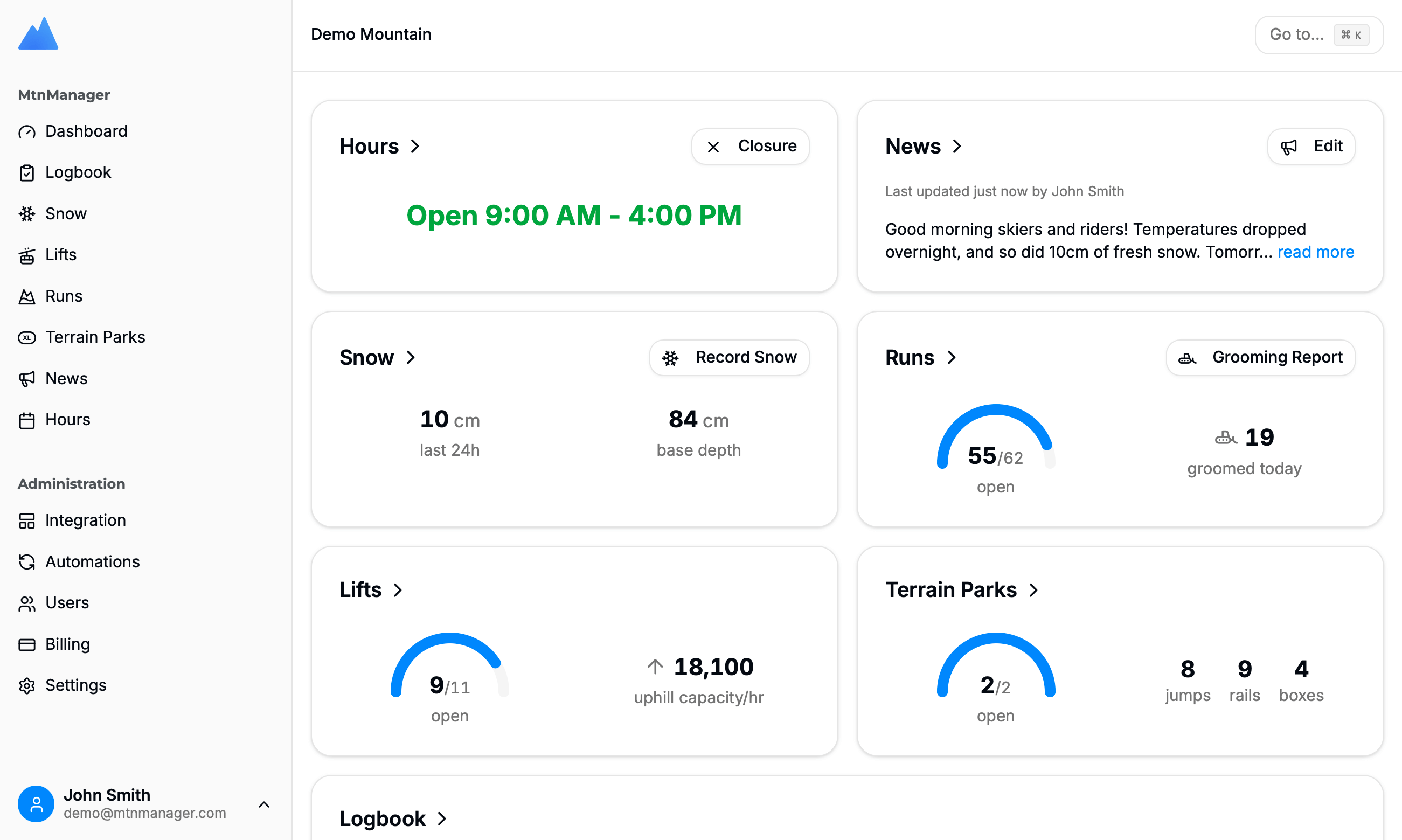Viewport: 1402px width, 840px height.
Task: Expand the Terrain Parks card chevron
Action: click(1034, 590)
